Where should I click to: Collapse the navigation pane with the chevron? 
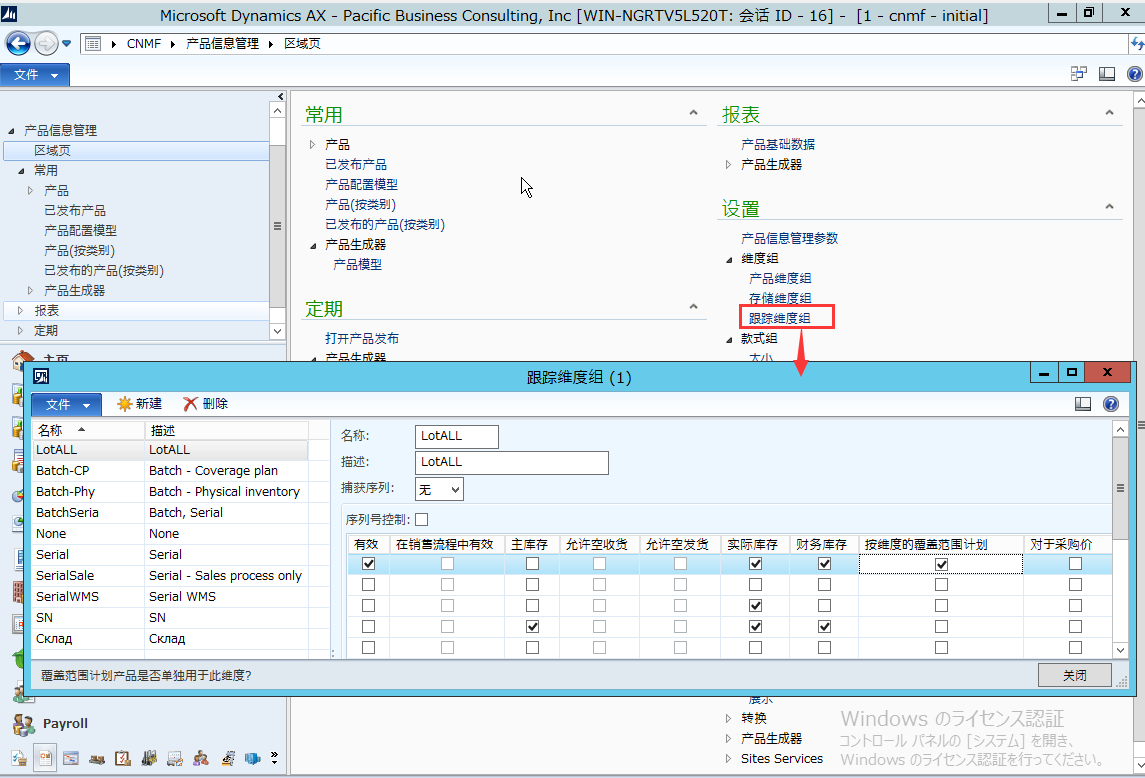point(280,96)
